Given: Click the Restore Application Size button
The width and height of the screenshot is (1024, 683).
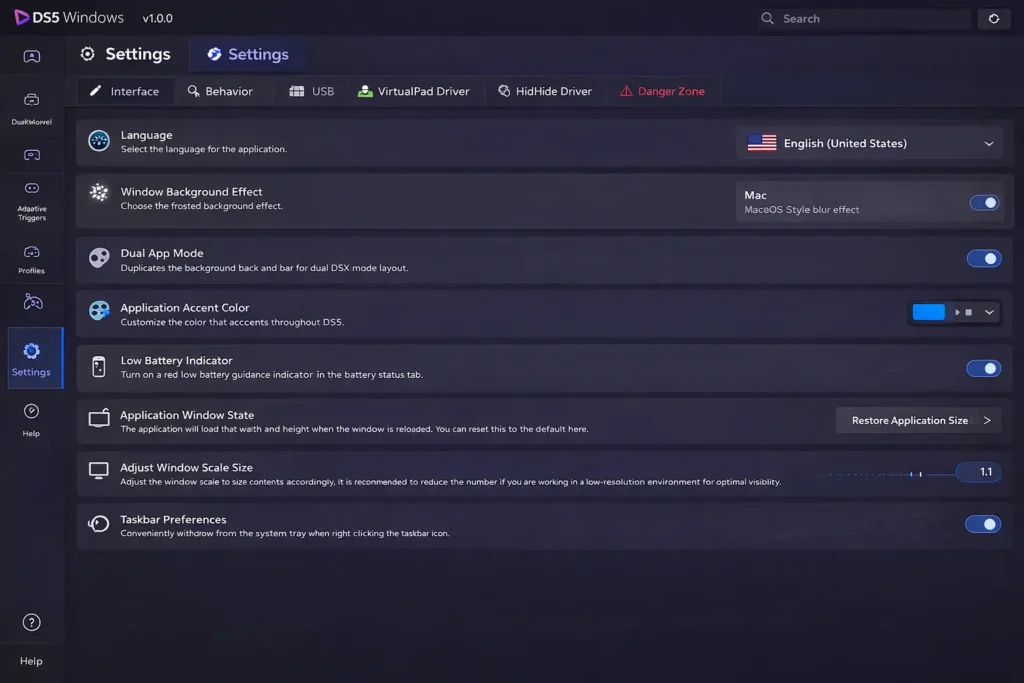Looking at the screenshot, I should click(910, 420).
